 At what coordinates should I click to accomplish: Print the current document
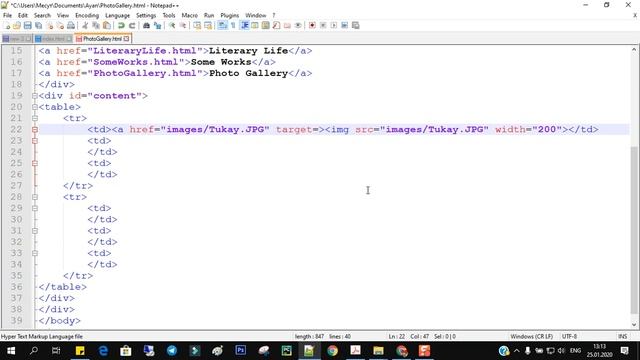[x=71, y=25]
